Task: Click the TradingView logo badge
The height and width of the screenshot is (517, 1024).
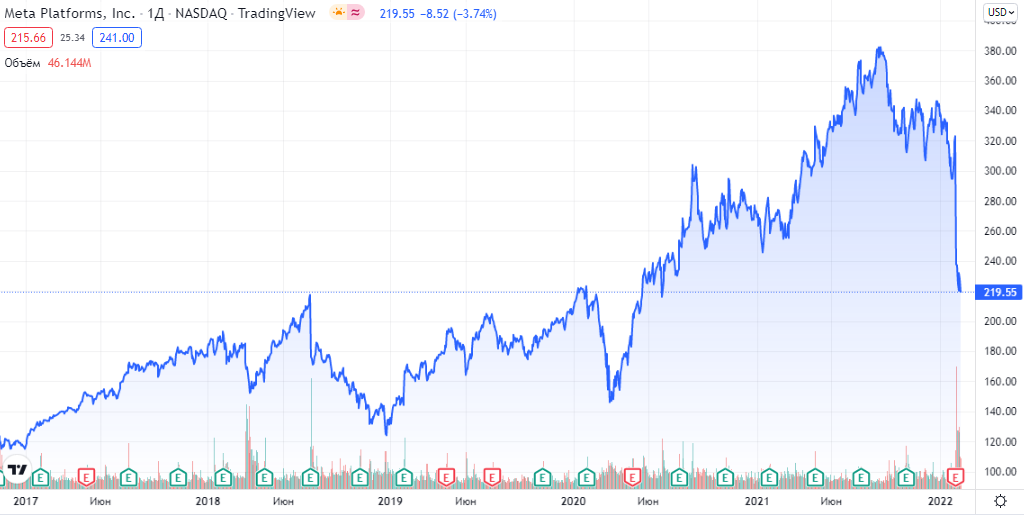Action: [x=17, y=469]
